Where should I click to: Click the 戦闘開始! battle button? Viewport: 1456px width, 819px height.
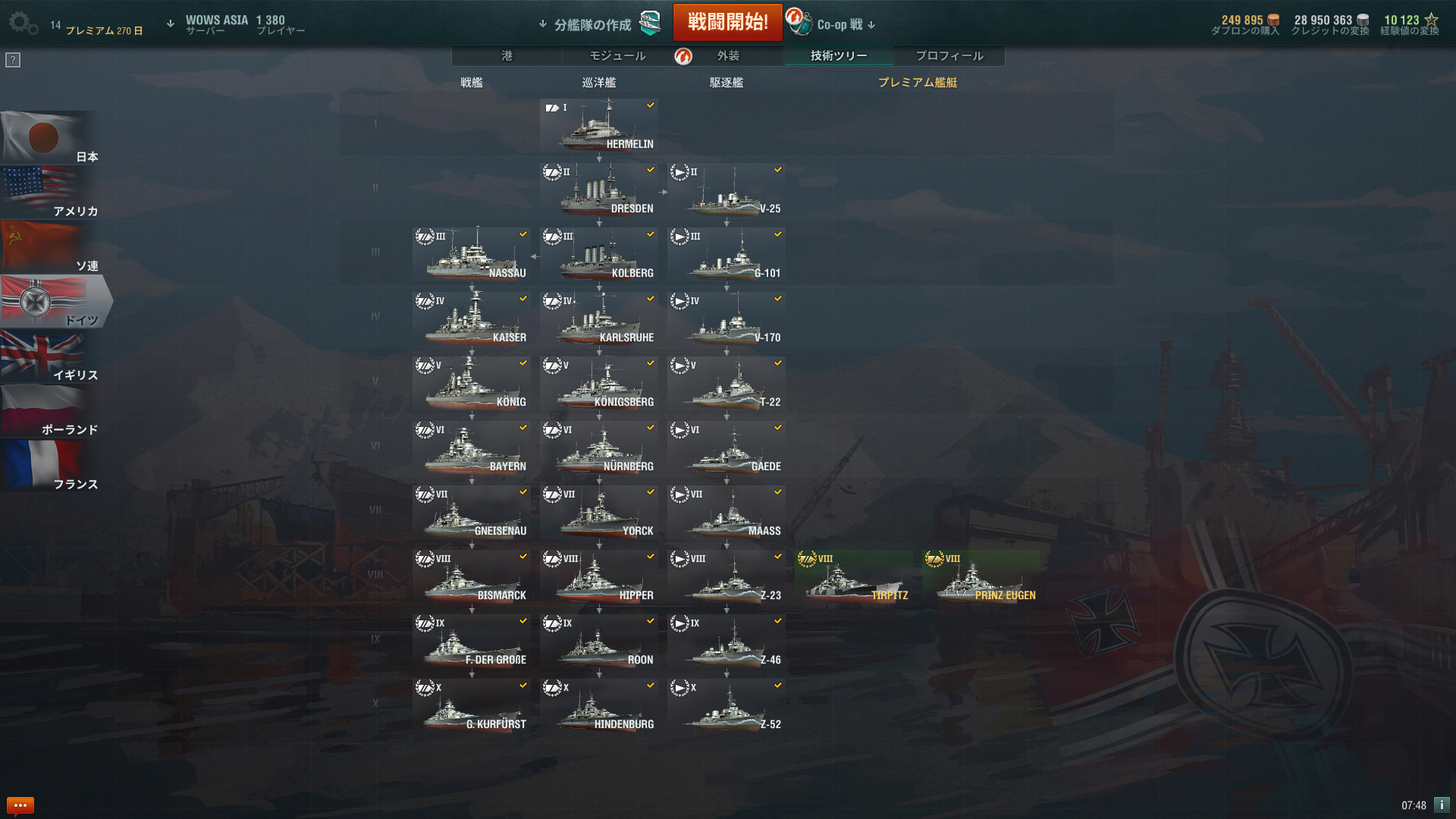[728, 22]
